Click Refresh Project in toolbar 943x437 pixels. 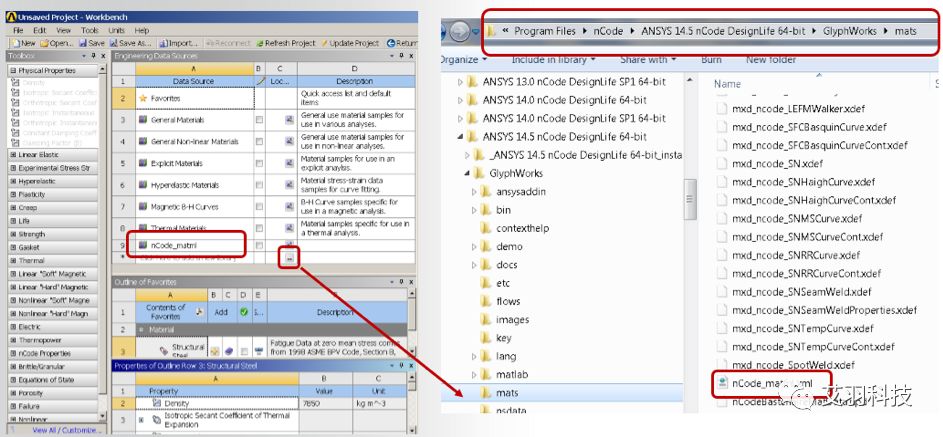(286, 43)
